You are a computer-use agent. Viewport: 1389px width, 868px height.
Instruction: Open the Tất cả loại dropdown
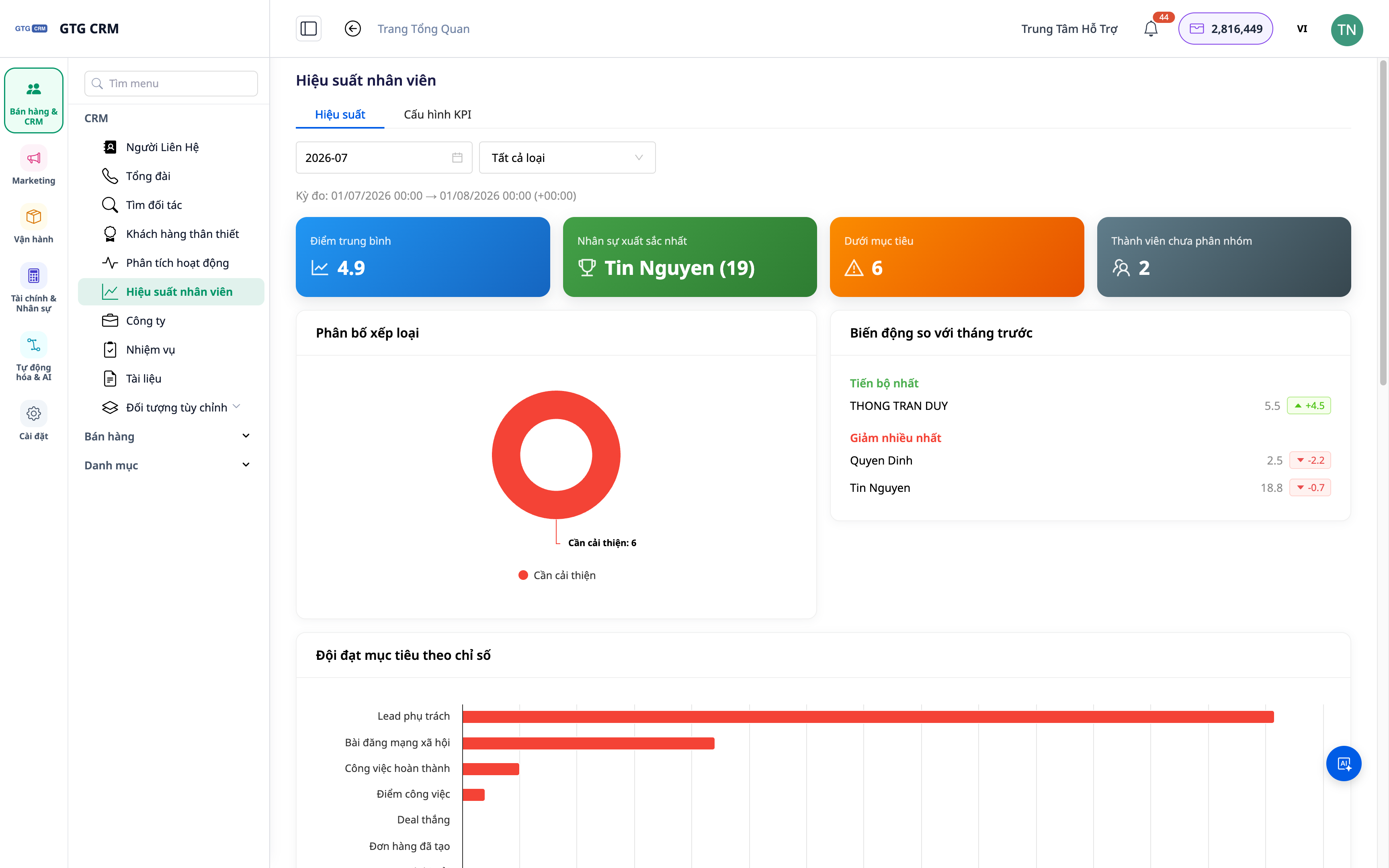(567, 158)
